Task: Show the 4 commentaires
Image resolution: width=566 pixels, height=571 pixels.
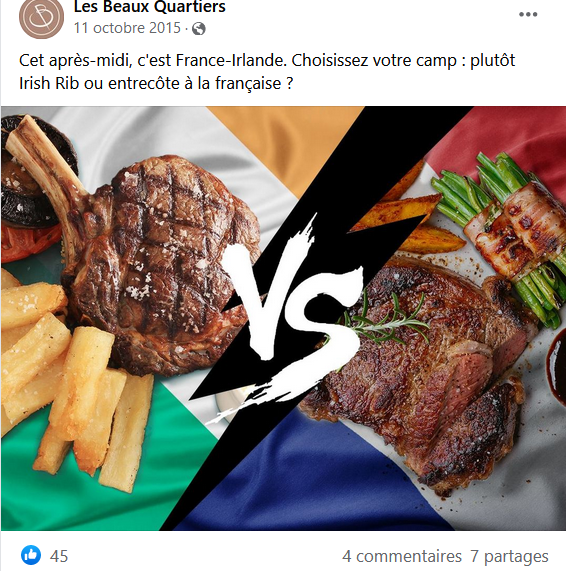Action: point(402,556)
